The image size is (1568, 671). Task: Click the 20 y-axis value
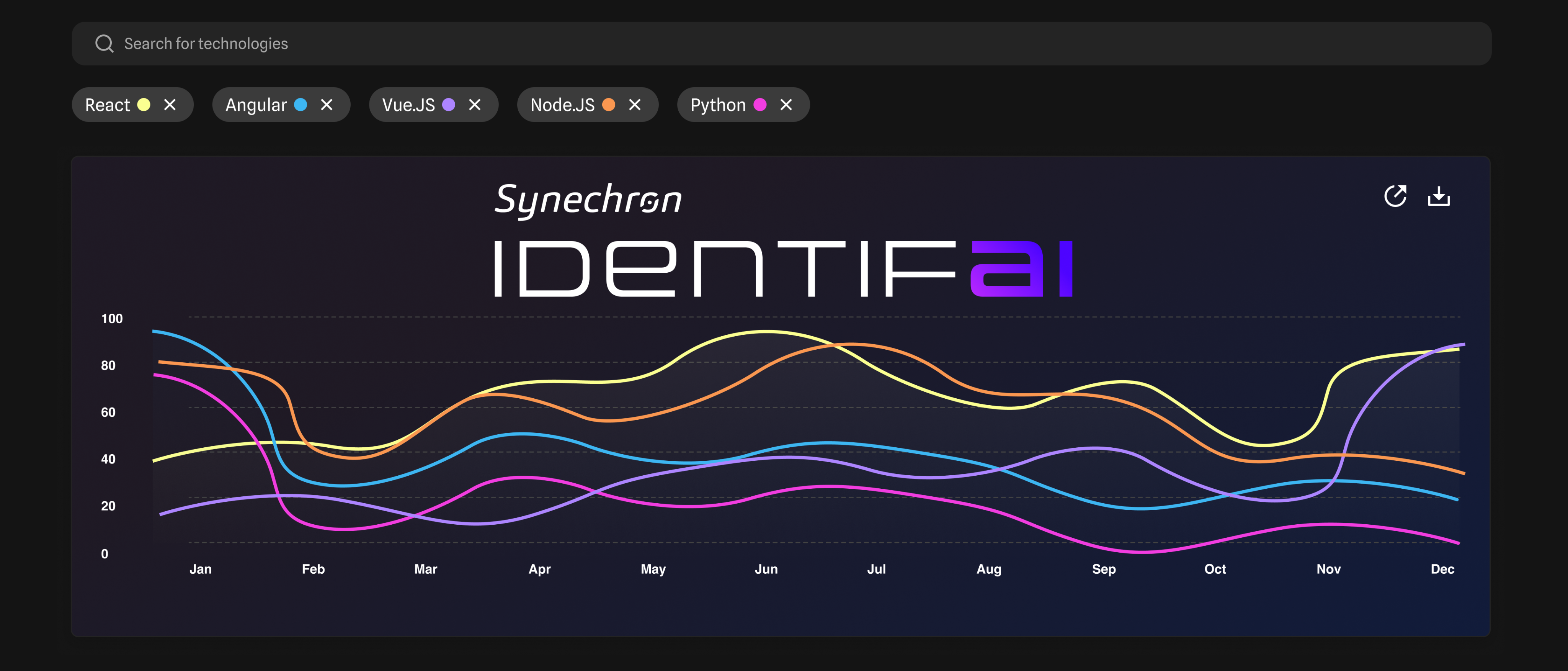pos(108,506)
